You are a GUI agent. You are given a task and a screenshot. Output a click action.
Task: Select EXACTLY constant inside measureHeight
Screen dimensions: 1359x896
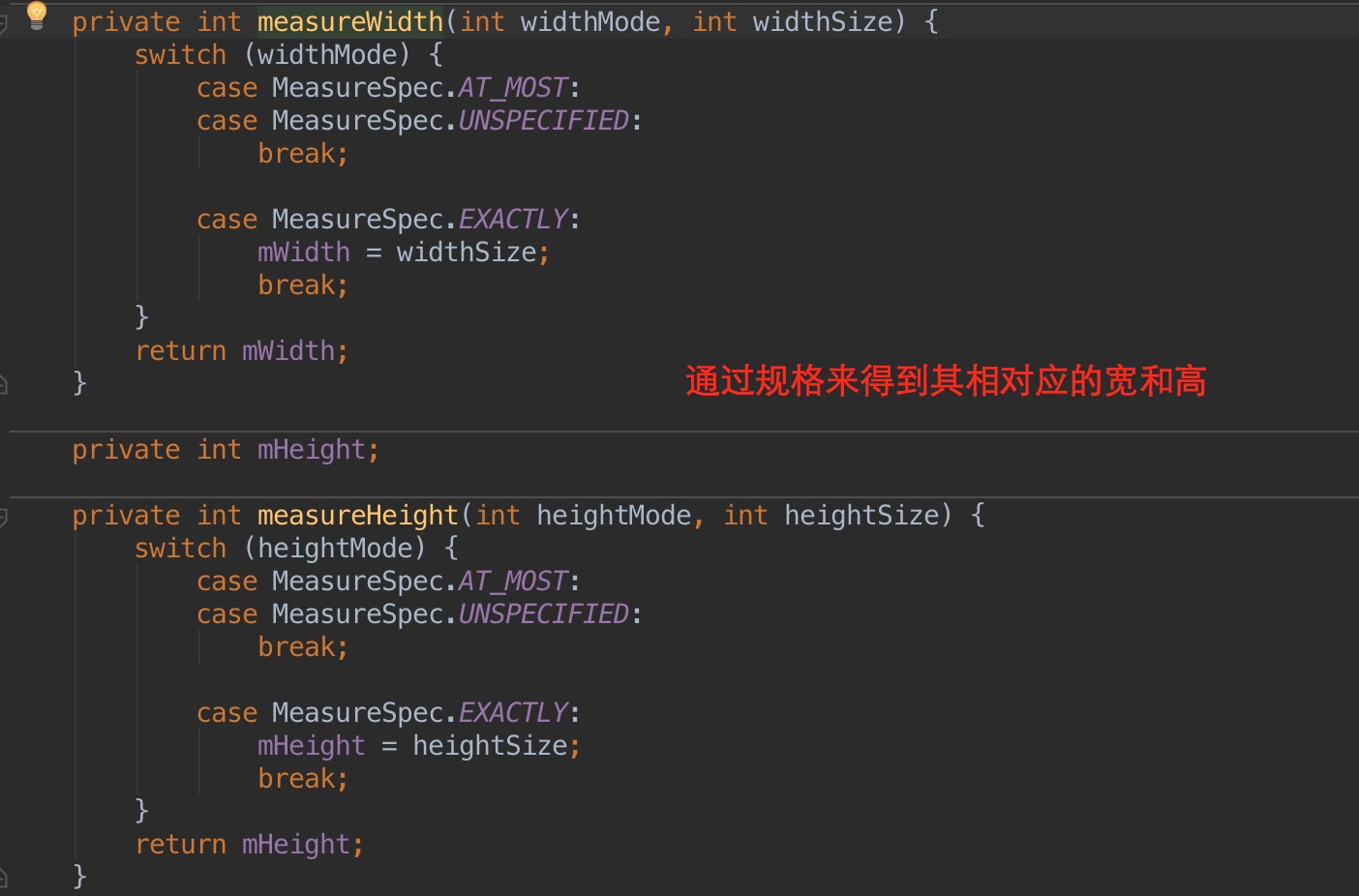coord(513,713)
